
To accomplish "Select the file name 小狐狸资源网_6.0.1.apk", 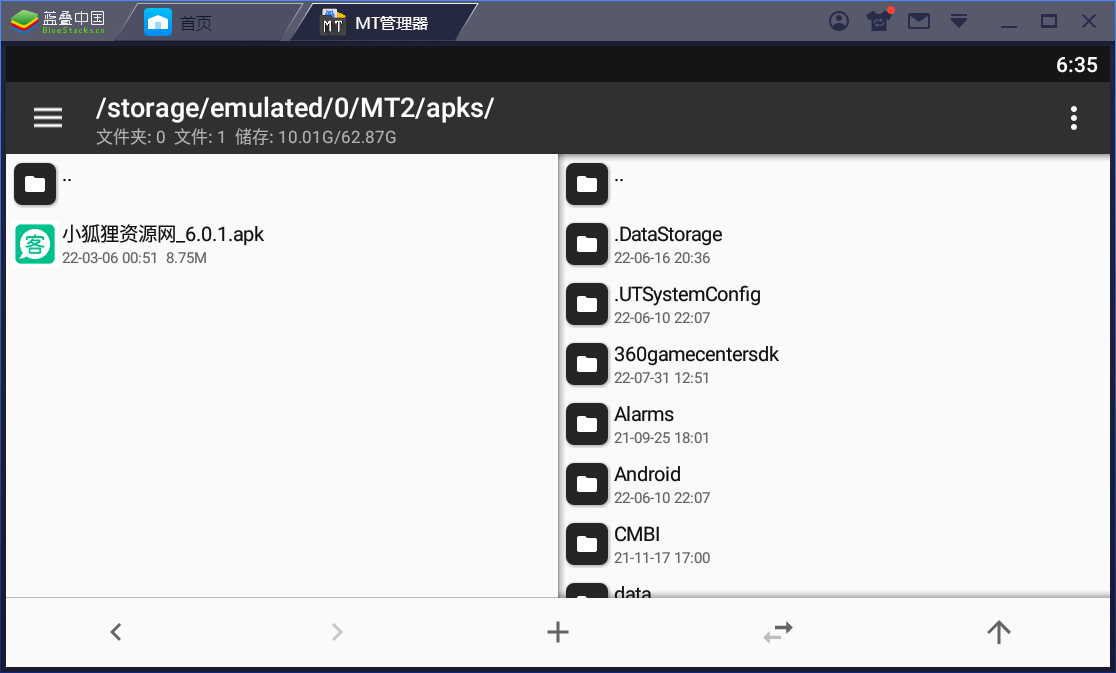I will (163, 234).
